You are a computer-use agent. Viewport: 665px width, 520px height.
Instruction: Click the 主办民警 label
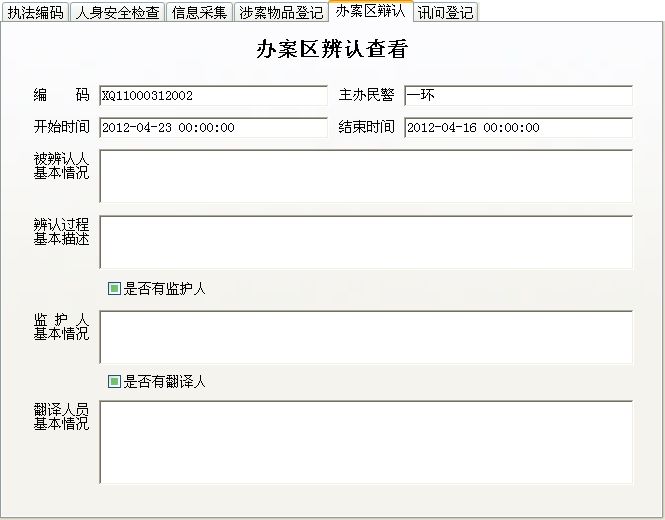click(x=366, y=95)
